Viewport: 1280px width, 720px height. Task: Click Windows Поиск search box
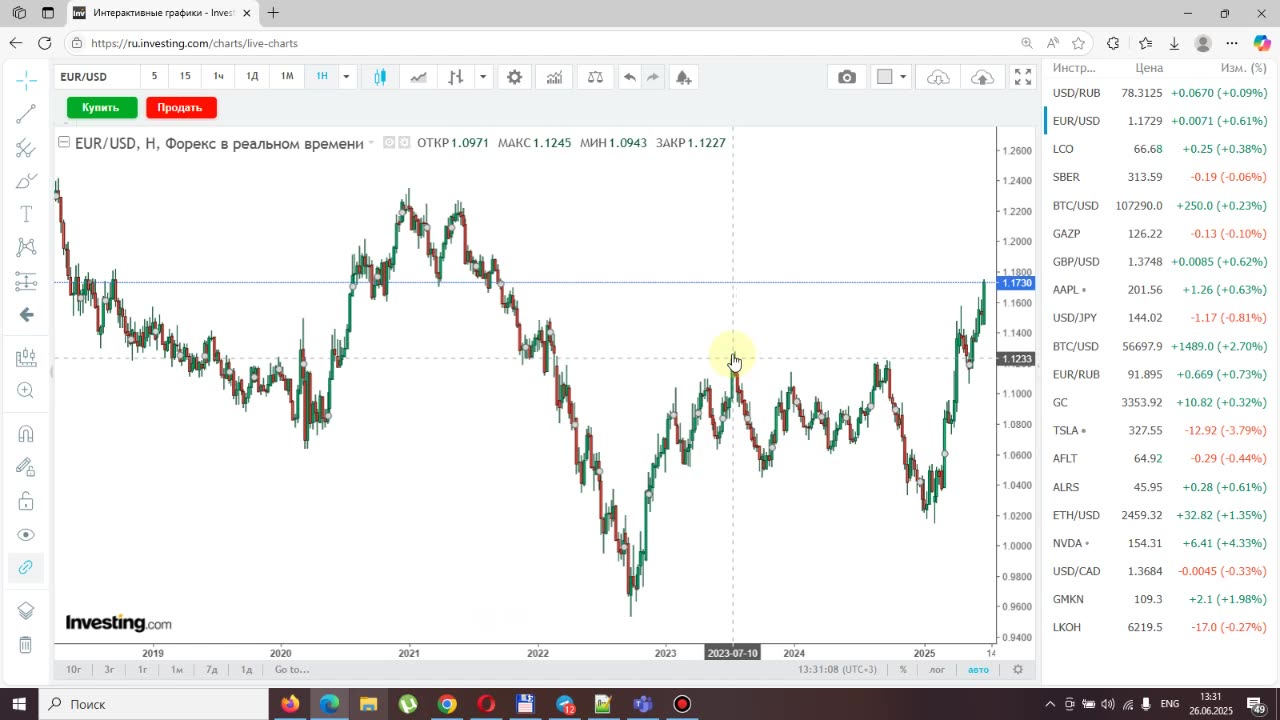point(155,704)
